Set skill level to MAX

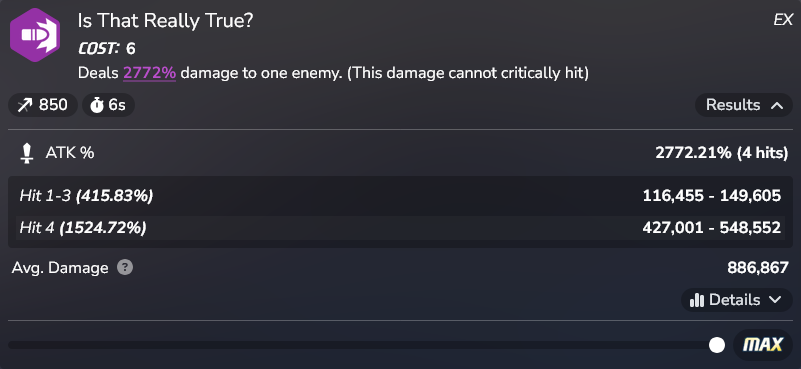click(762, 345)
